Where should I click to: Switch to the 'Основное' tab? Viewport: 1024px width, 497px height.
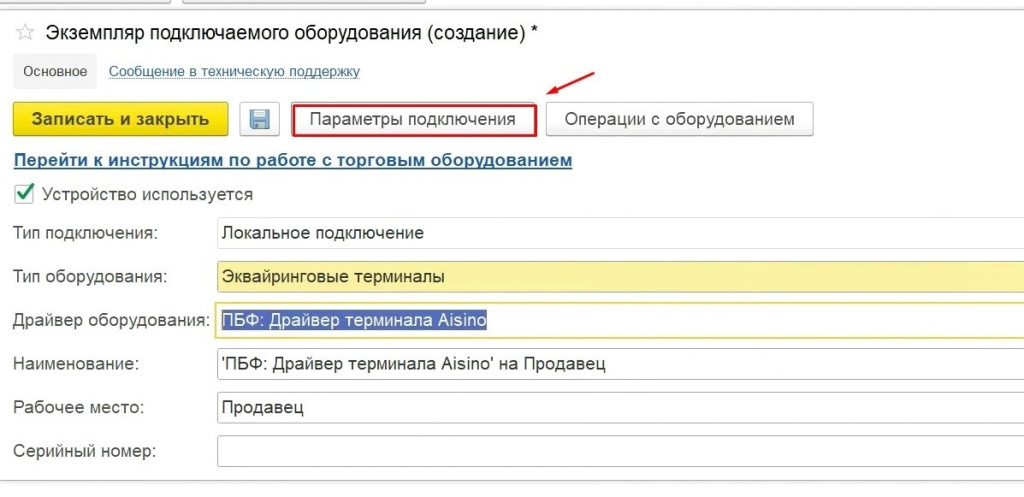click(x=55, y=72)
